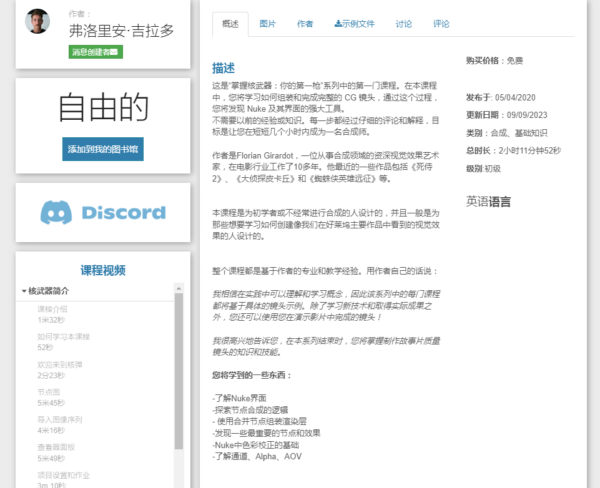Open the 示例文件 download tab
Screen dimensions: 600x488
click(x=354, y=24)
